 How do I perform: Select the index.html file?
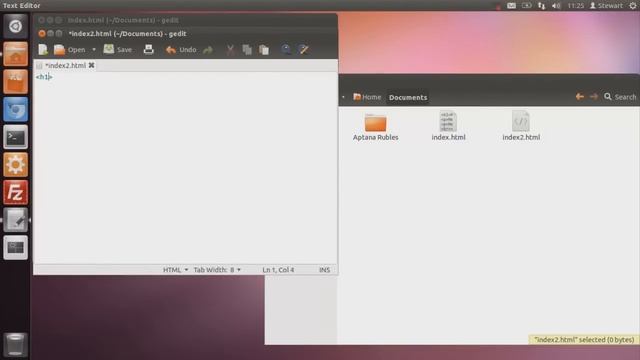point(448,126)
